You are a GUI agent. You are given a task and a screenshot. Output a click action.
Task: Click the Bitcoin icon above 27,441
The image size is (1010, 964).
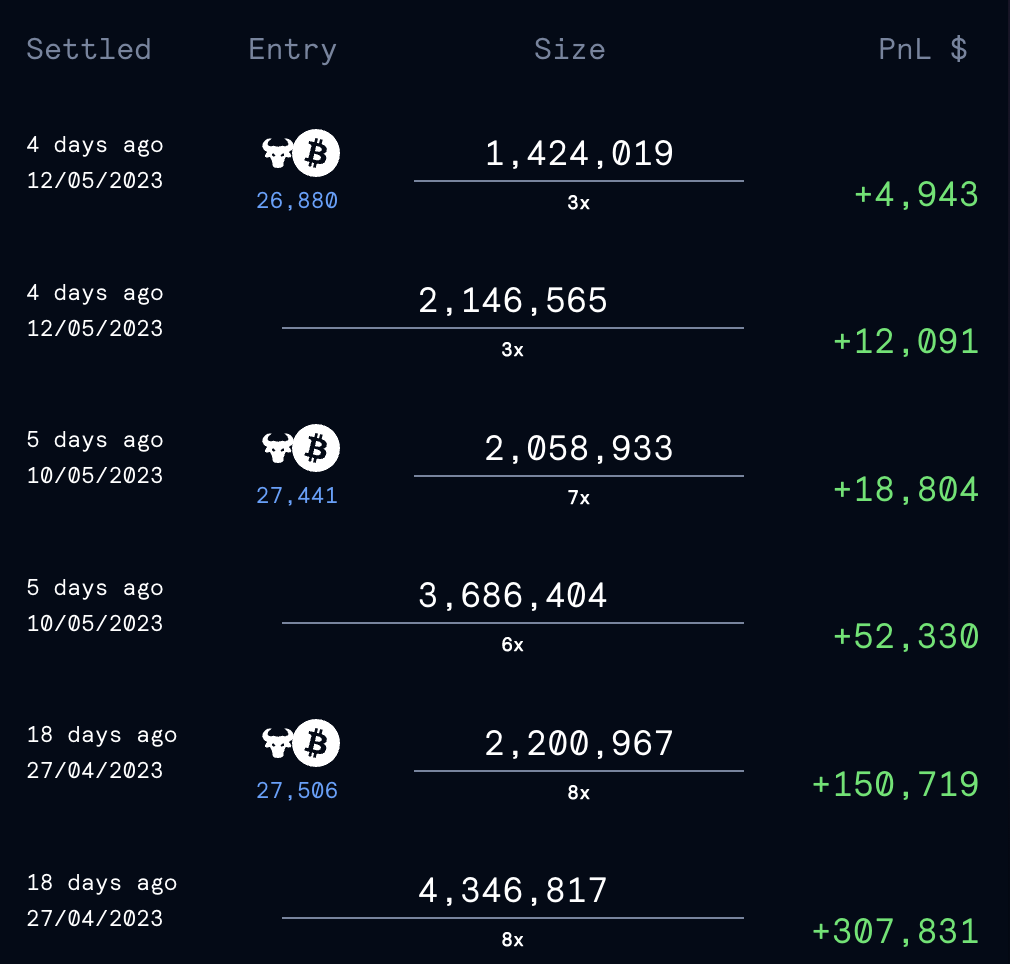[316, 448]
